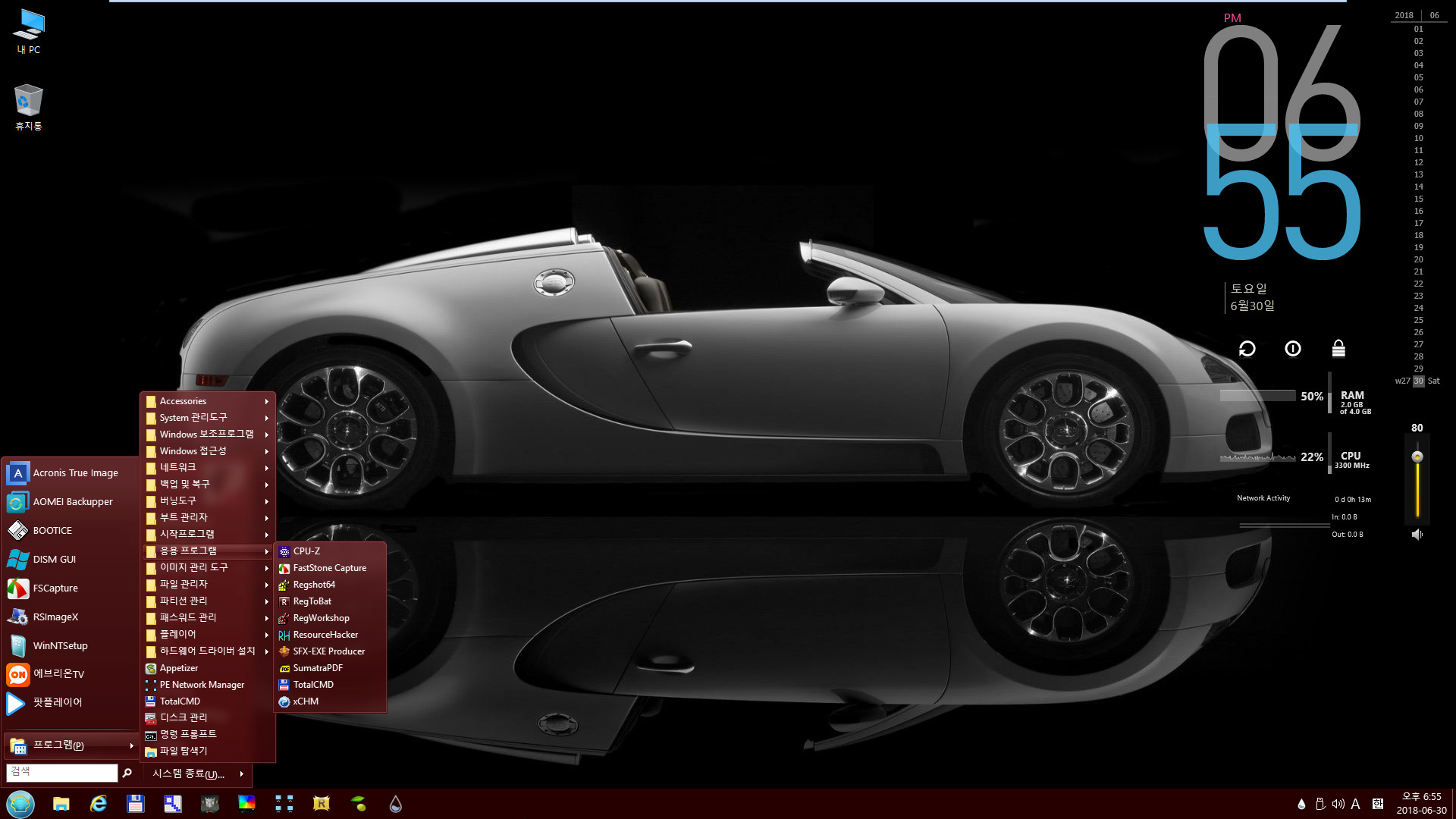Launch xCHM viewer
Screen dimensions: 1456x819
click(x=330, y=701)
